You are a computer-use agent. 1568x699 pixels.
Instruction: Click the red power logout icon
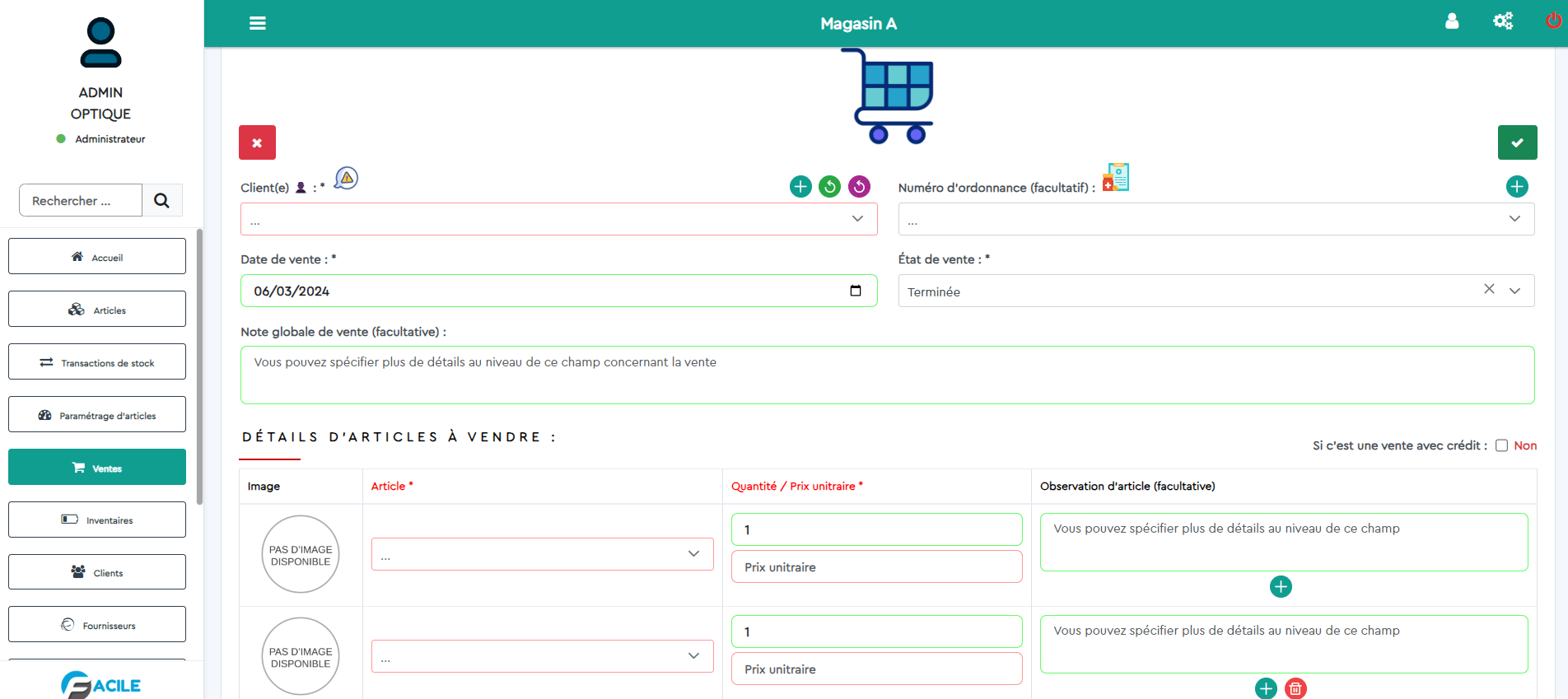pyautogui.click(x=1553, y=21)
